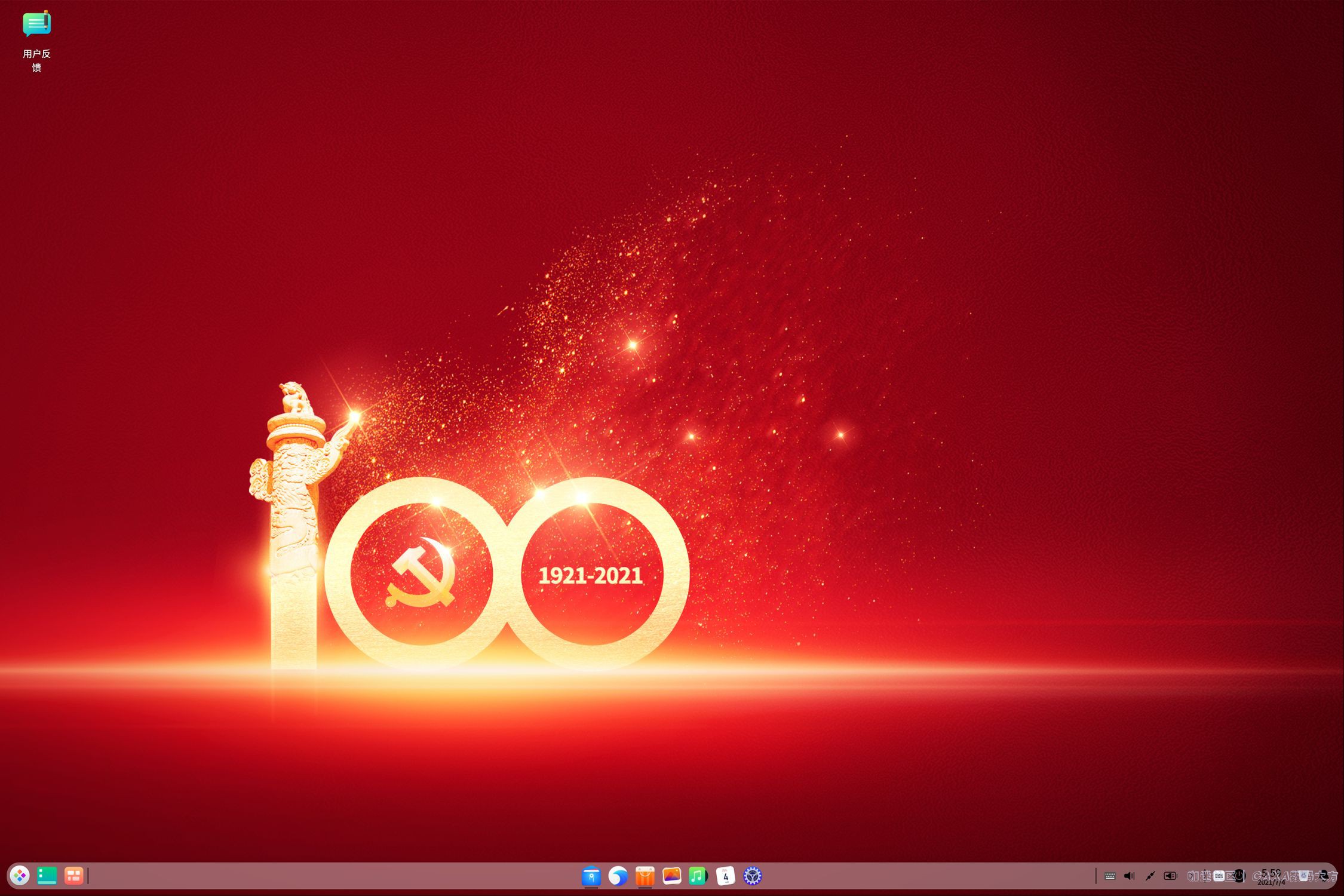1344x896 pixels.
Task: Open the Control Center gear icon
Action: [753, 876]
